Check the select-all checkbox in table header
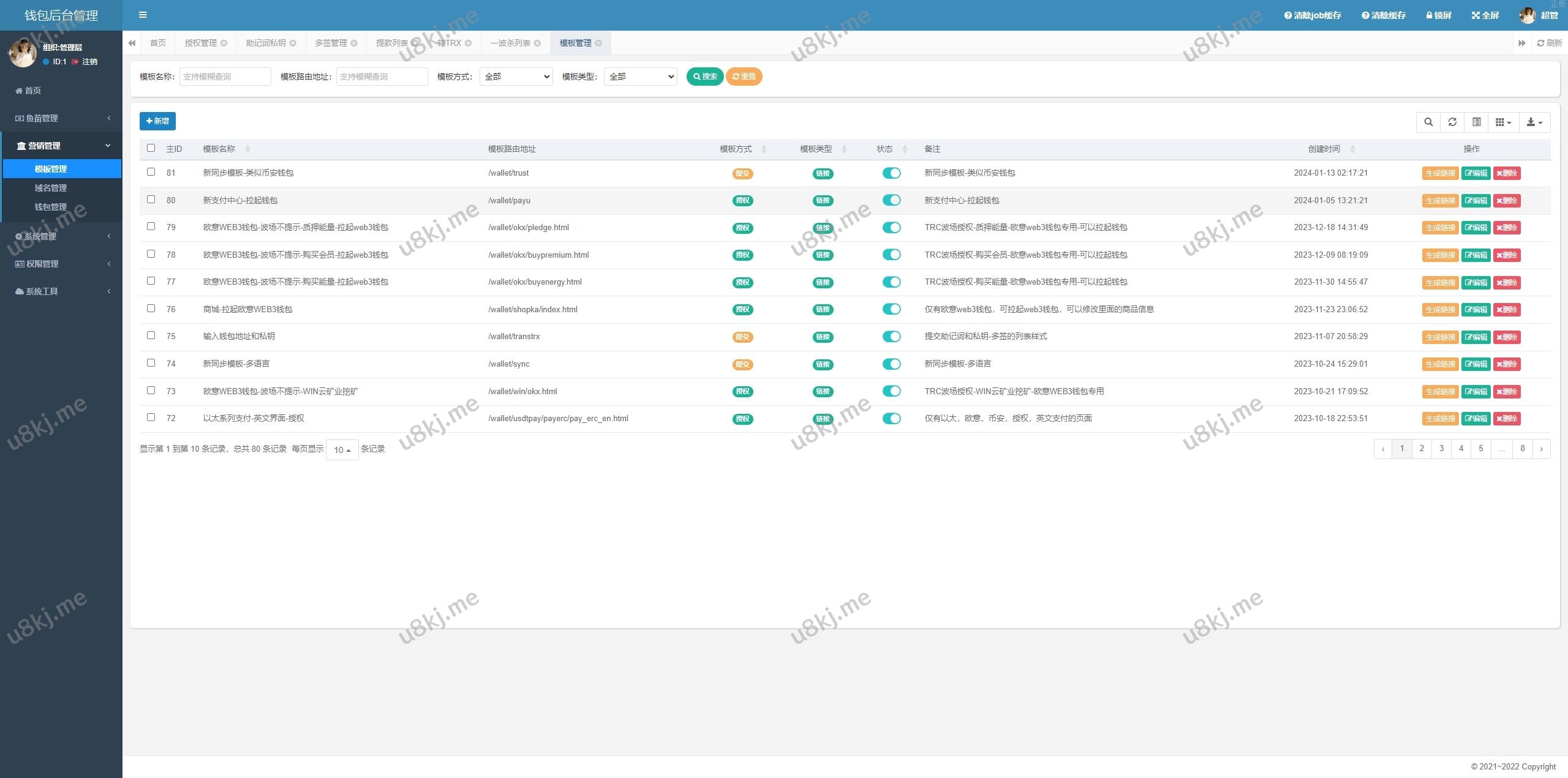1568x778 pixels. [151, 148]
